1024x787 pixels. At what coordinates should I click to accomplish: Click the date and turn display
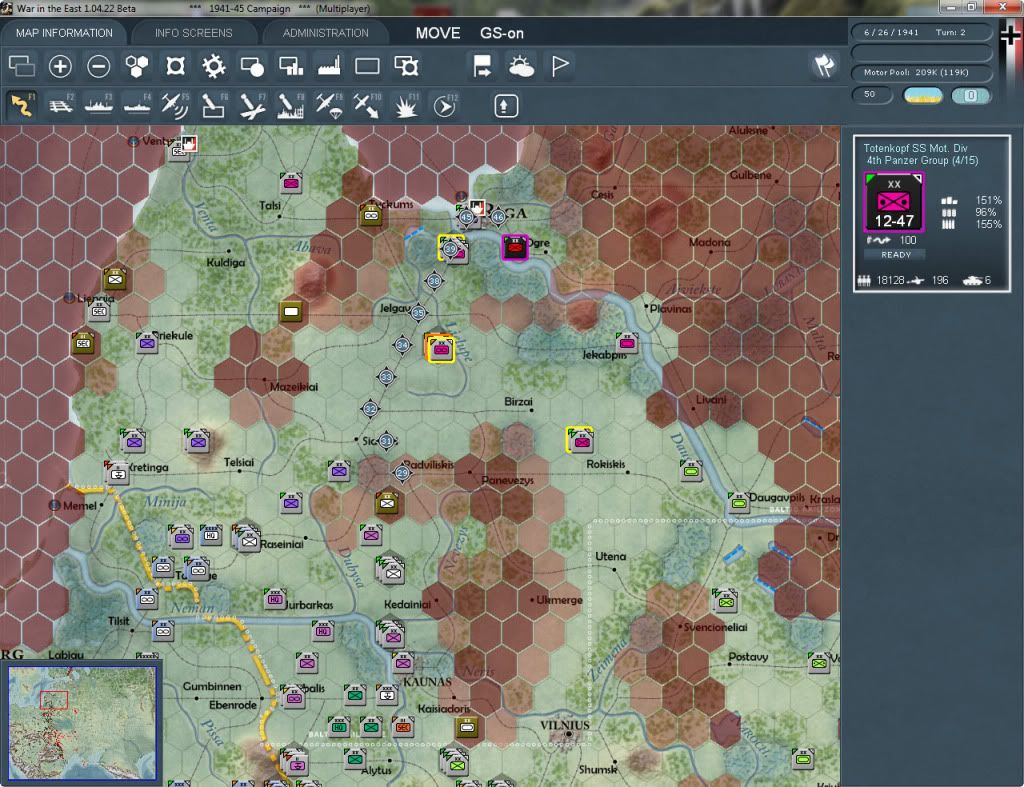click(x=920, y=32)
